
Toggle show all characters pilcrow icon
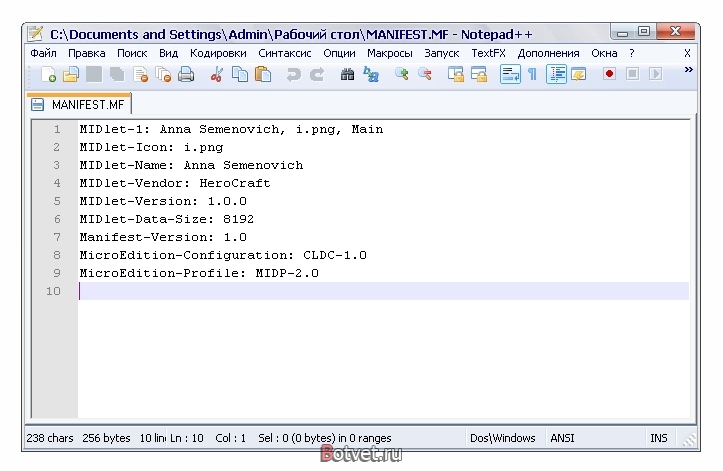click(x=533, y=74)
